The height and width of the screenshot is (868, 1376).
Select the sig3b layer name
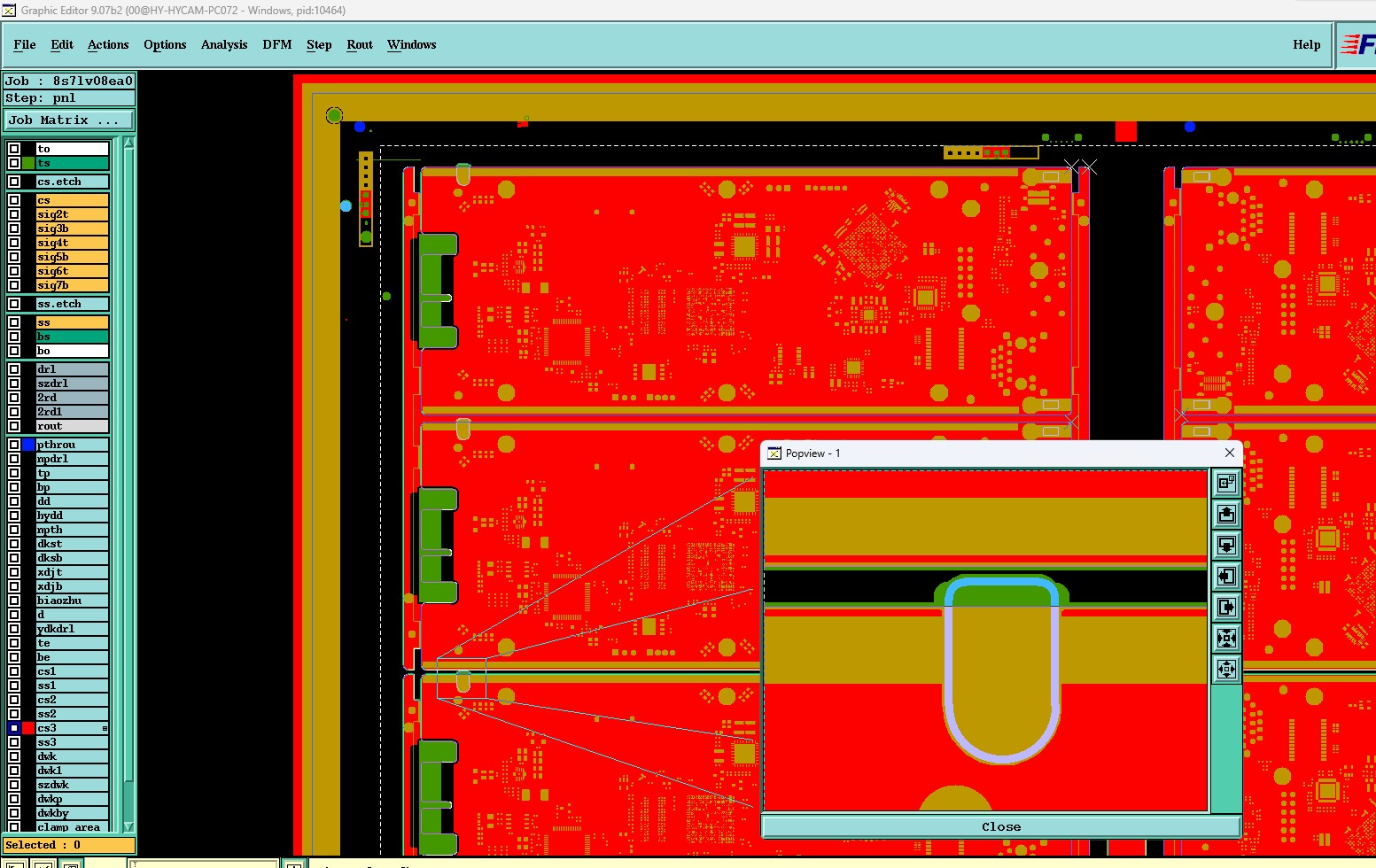coord(73,229)
